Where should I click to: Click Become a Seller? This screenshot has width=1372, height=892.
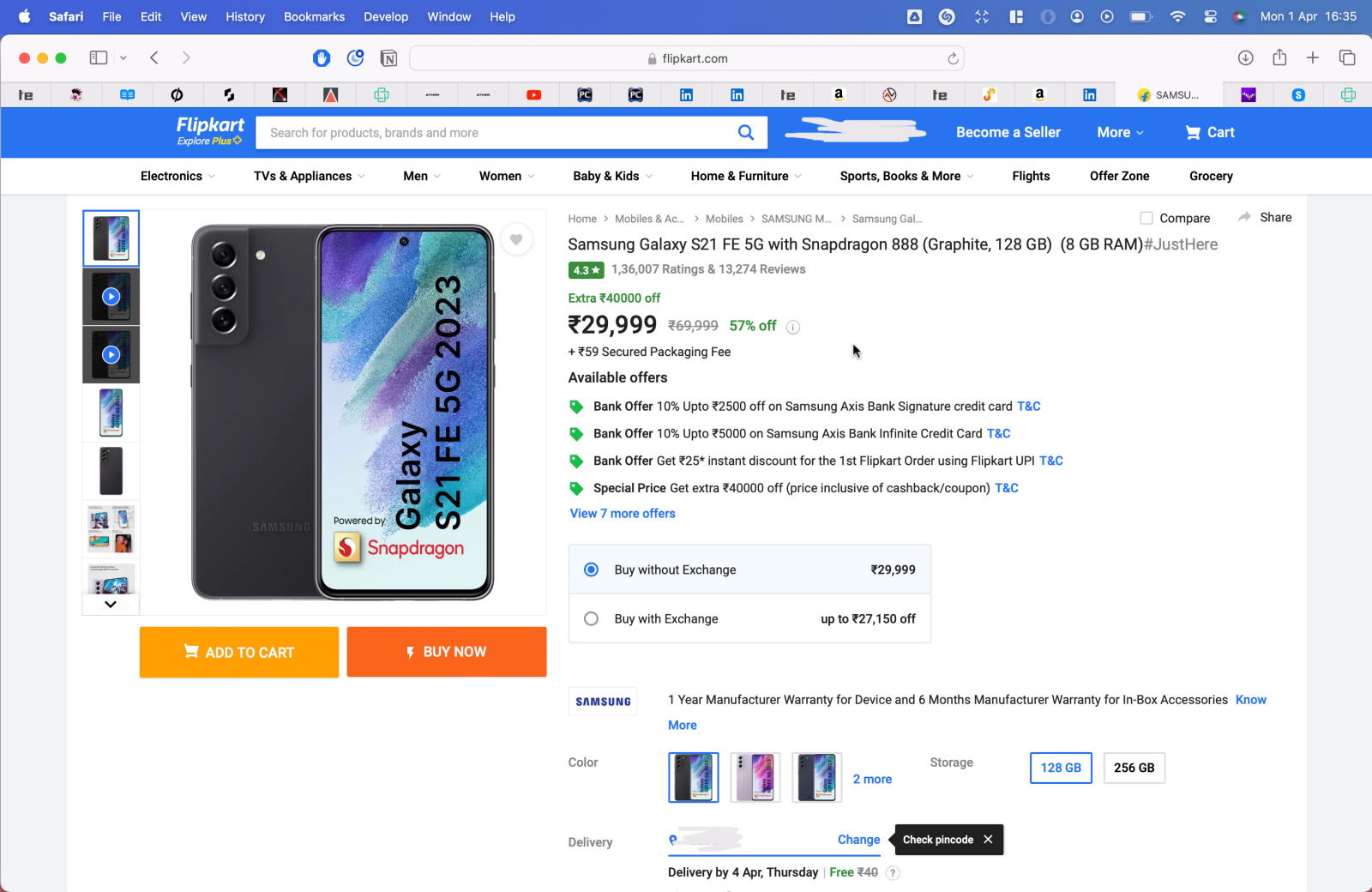(1008, 132)
